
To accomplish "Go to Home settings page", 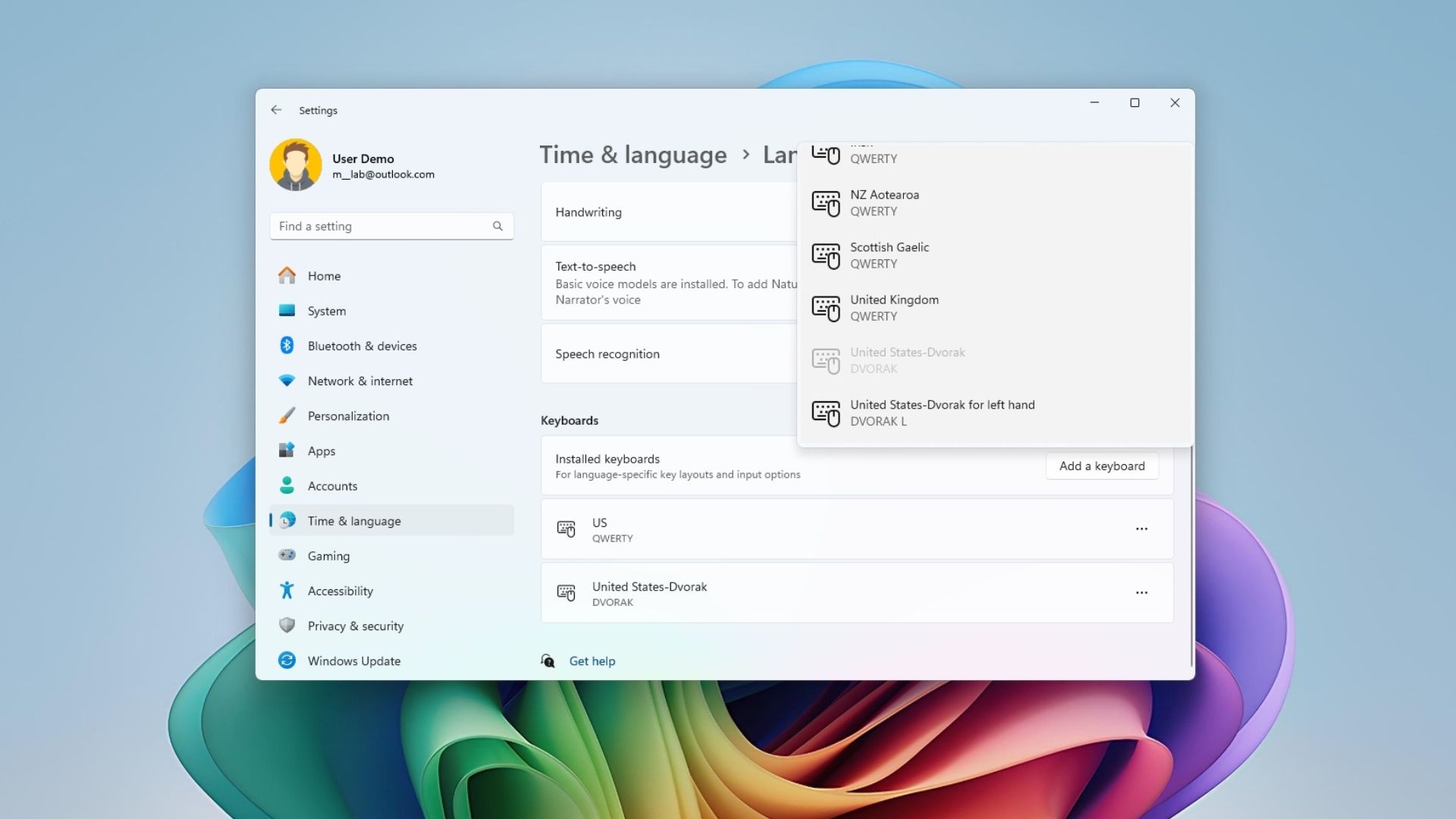I will tap(391, 276).
